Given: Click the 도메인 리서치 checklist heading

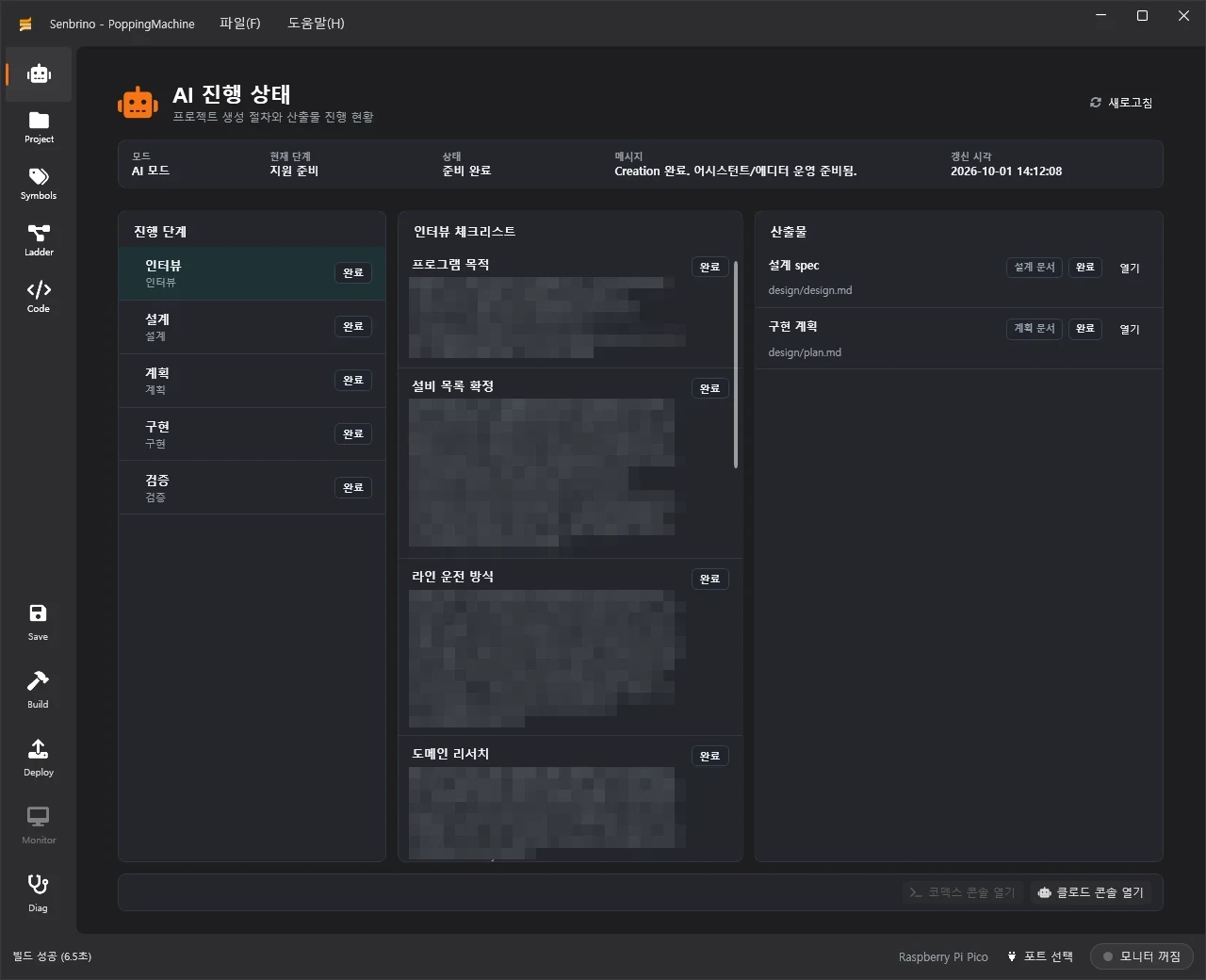Looking at the screenshot, I should (450, 754).
